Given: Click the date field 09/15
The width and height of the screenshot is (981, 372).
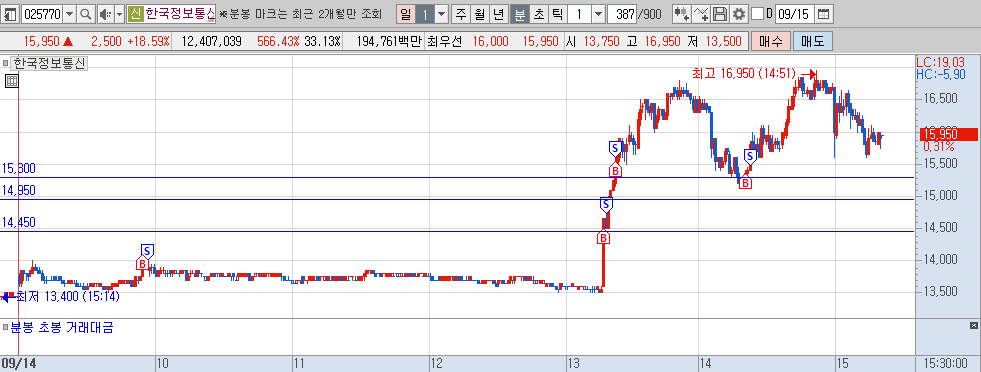Looking at the screenshot, I should (795, 14).
